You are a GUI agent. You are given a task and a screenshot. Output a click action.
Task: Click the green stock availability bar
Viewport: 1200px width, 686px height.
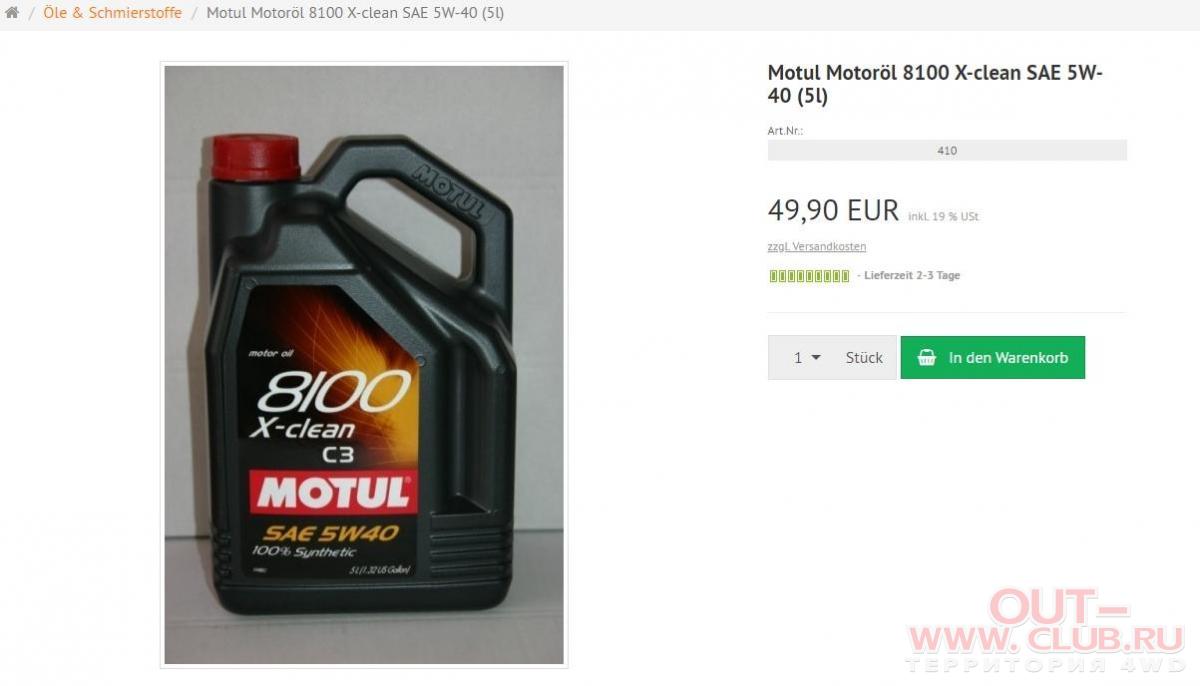point(809,276)
